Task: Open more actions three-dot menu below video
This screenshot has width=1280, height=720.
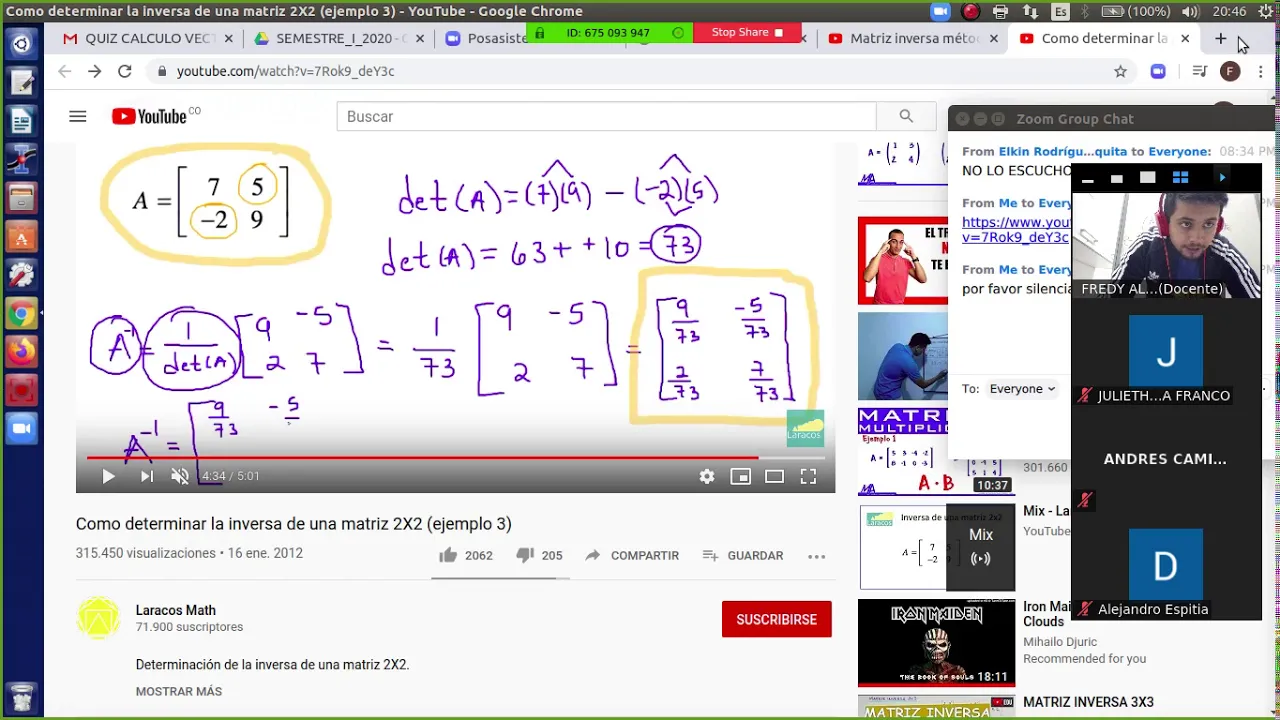Action: pos(816,556)
